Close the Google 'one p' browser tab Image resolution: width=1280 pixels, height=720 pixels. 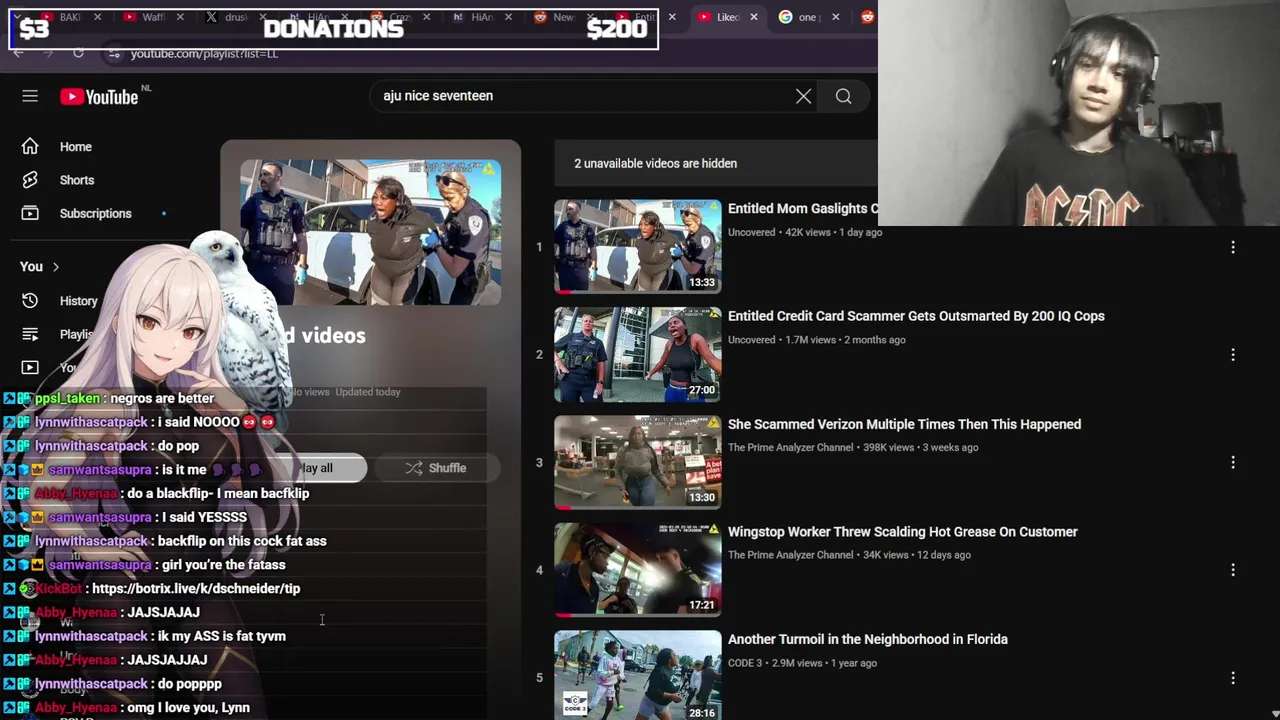pos(835,17)
